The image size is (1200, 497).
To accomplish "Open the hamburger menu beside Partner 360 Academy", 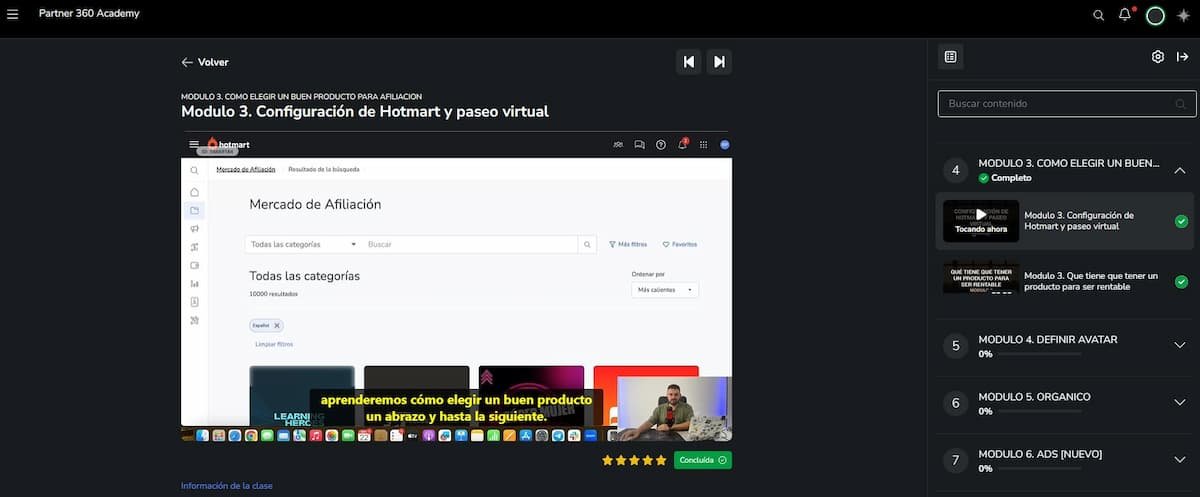I will coord(13,14).
